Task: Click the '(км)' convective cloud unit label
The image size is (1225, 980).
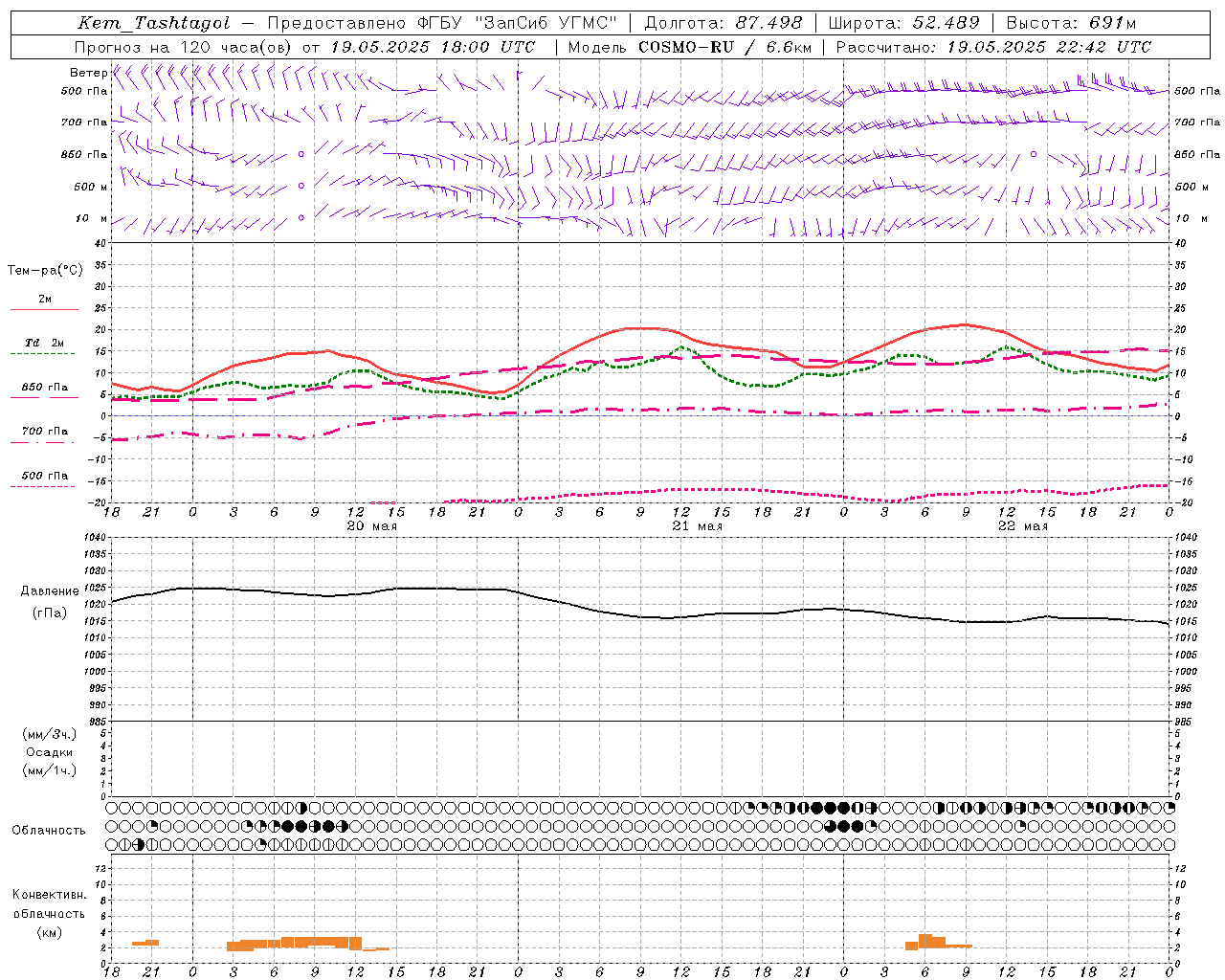Action: pos(49,931)
